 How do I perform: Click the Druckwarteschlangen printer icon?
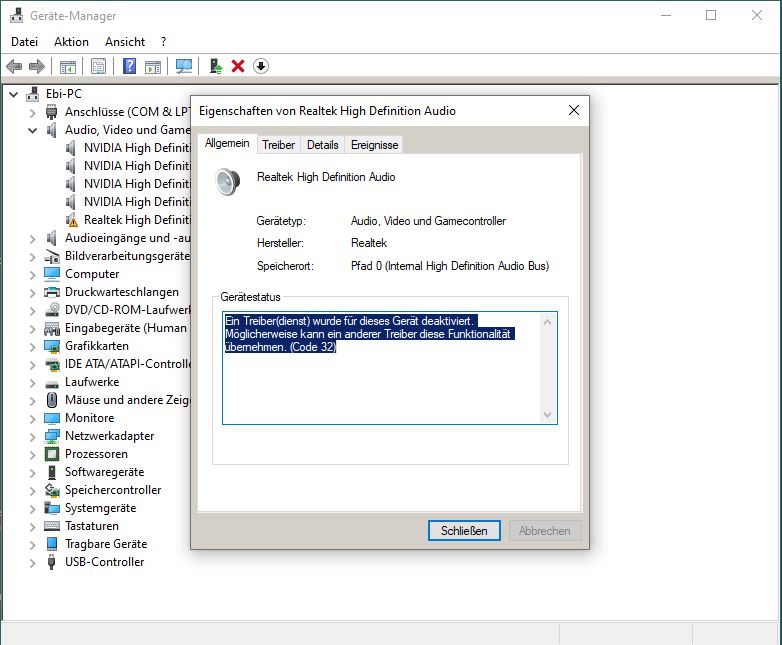(x=52, y=292)
